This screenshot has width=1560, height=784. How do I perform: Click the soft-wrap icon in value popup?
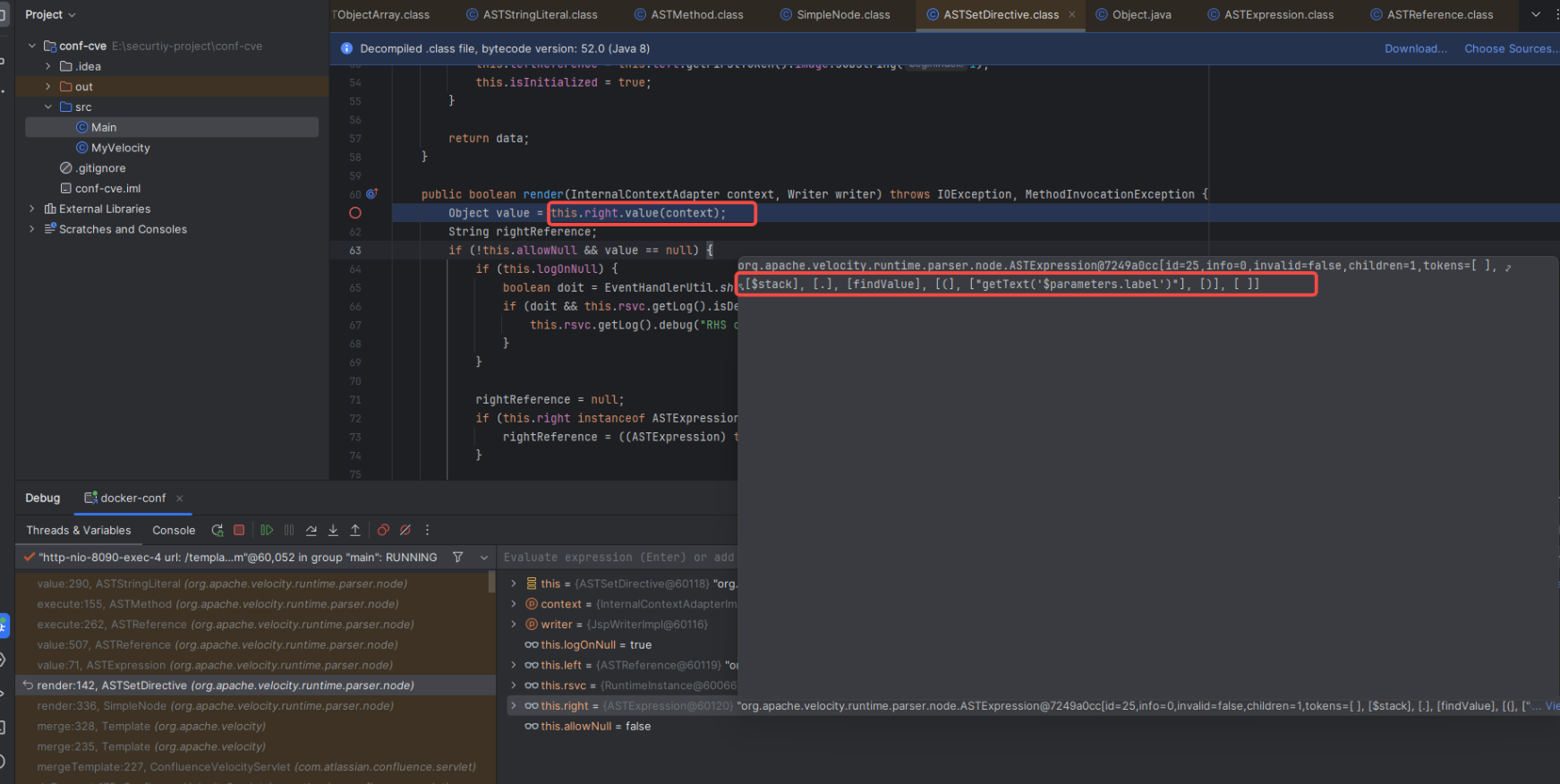click(1508, 266)
